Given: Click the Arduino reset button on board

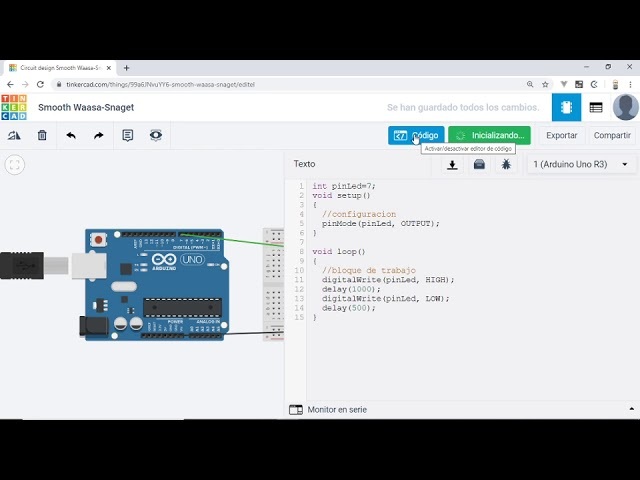Looking at the screenshot, I should [98, 241].
